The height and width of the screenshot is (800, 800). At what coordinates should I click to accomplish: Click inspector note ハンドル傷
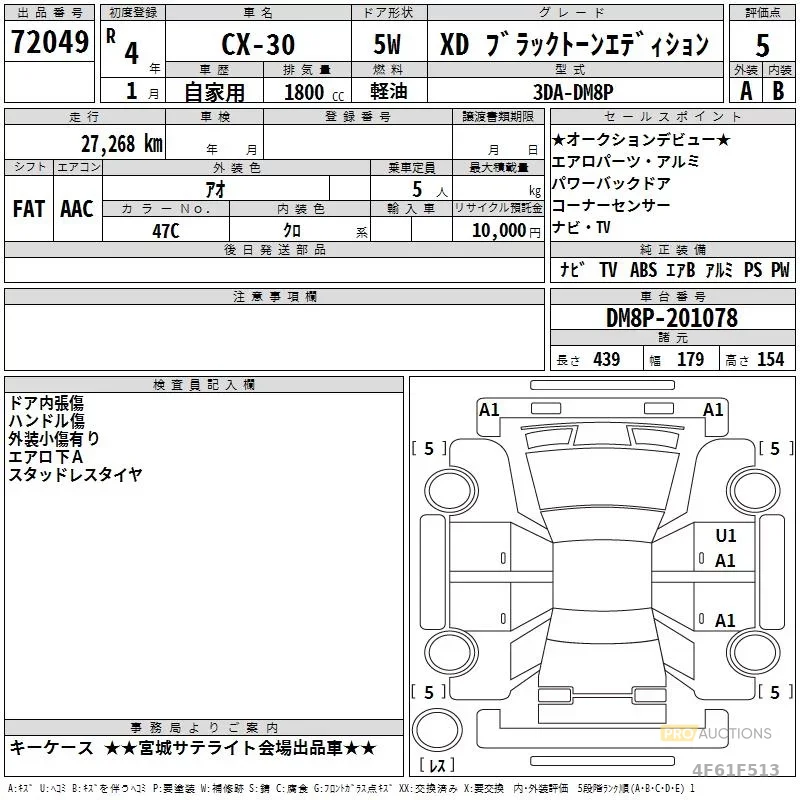tap(46, 421)
